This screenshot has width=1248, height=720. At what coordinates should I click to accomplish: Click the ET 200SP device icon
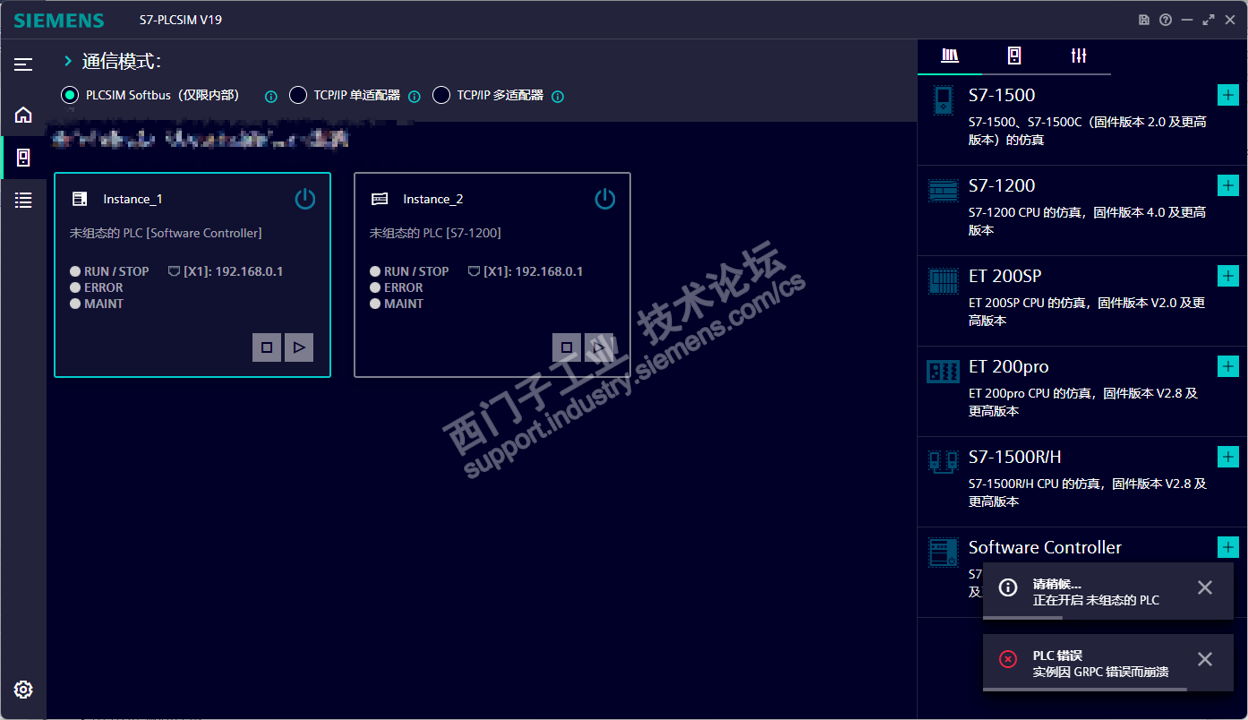[x=943, y=280]
